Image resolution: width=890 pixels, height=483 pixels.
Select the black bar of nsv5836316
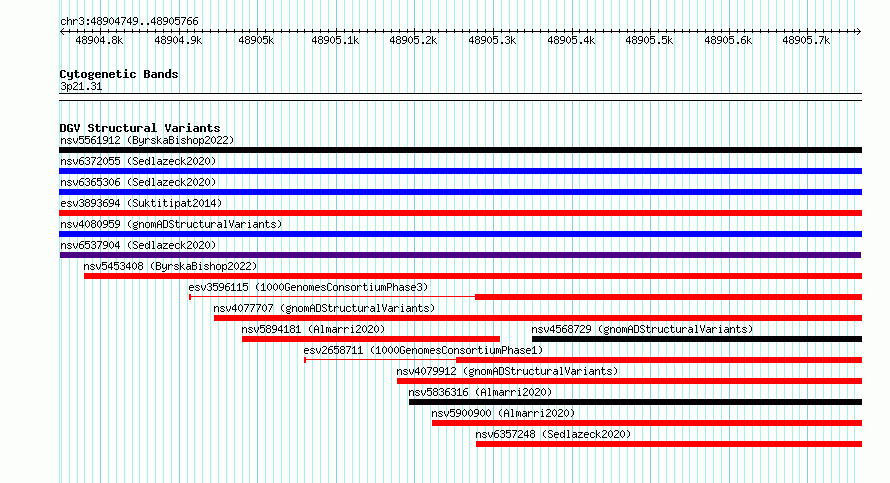tap(635, 402)
